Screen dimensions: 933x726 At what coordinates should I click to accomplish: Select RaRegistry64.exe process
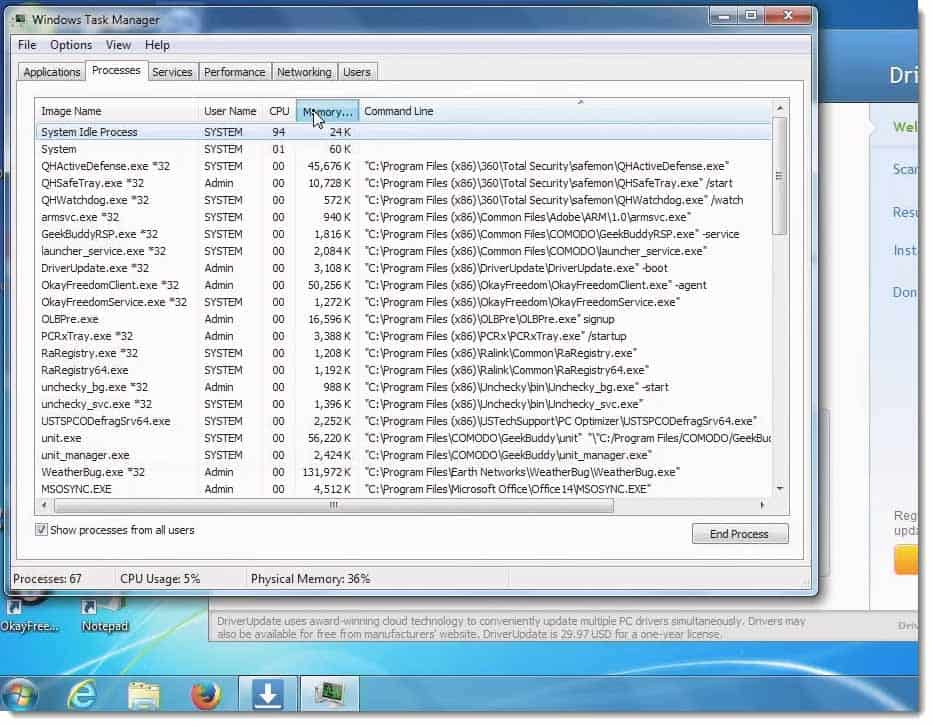(x=403, y=370)
